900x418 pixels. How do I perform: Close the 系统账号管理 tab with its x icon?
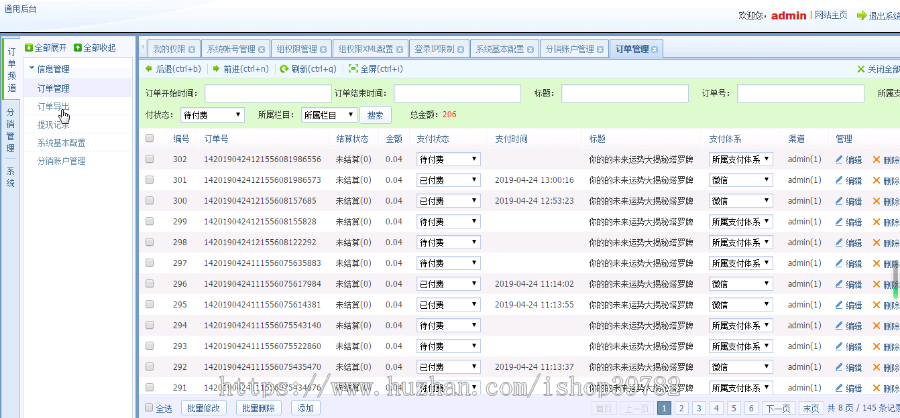pos(262,48)
